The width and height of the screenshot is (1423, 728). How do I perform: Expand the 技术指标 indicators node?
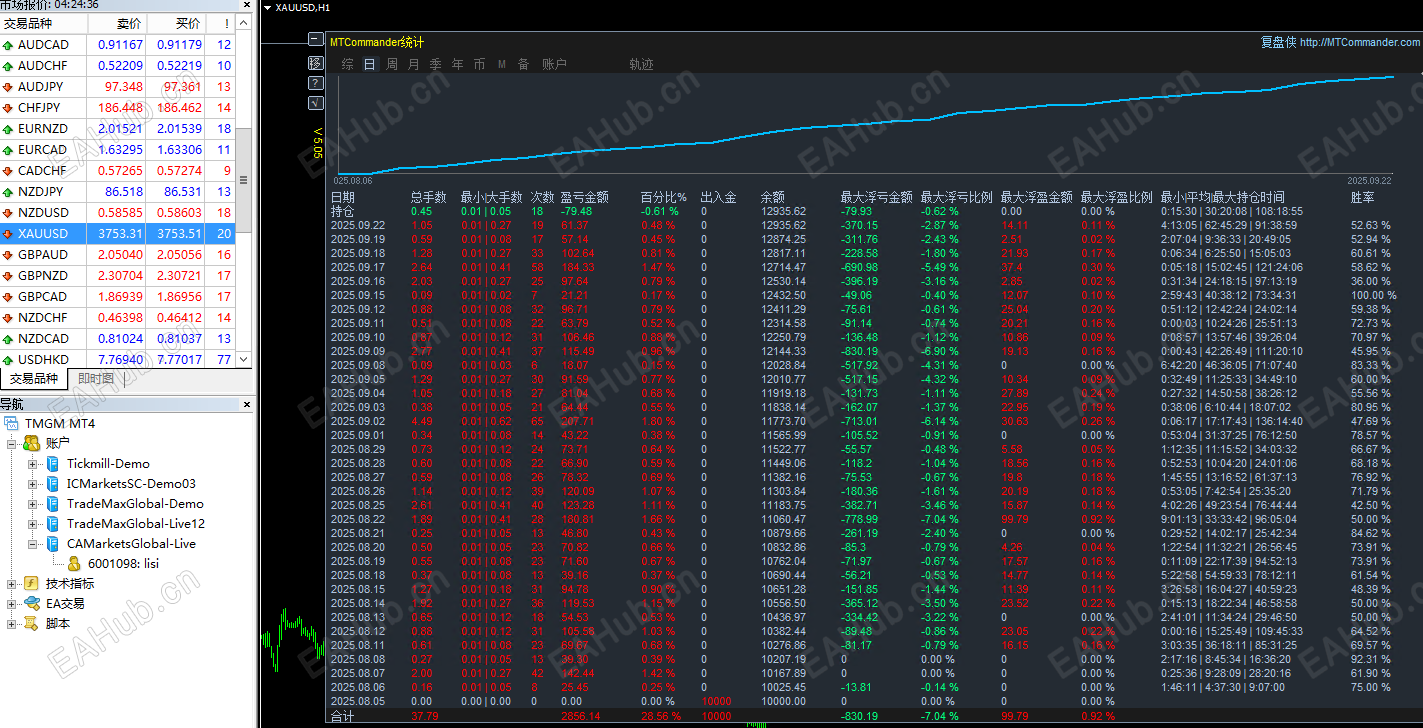[12, 583]
